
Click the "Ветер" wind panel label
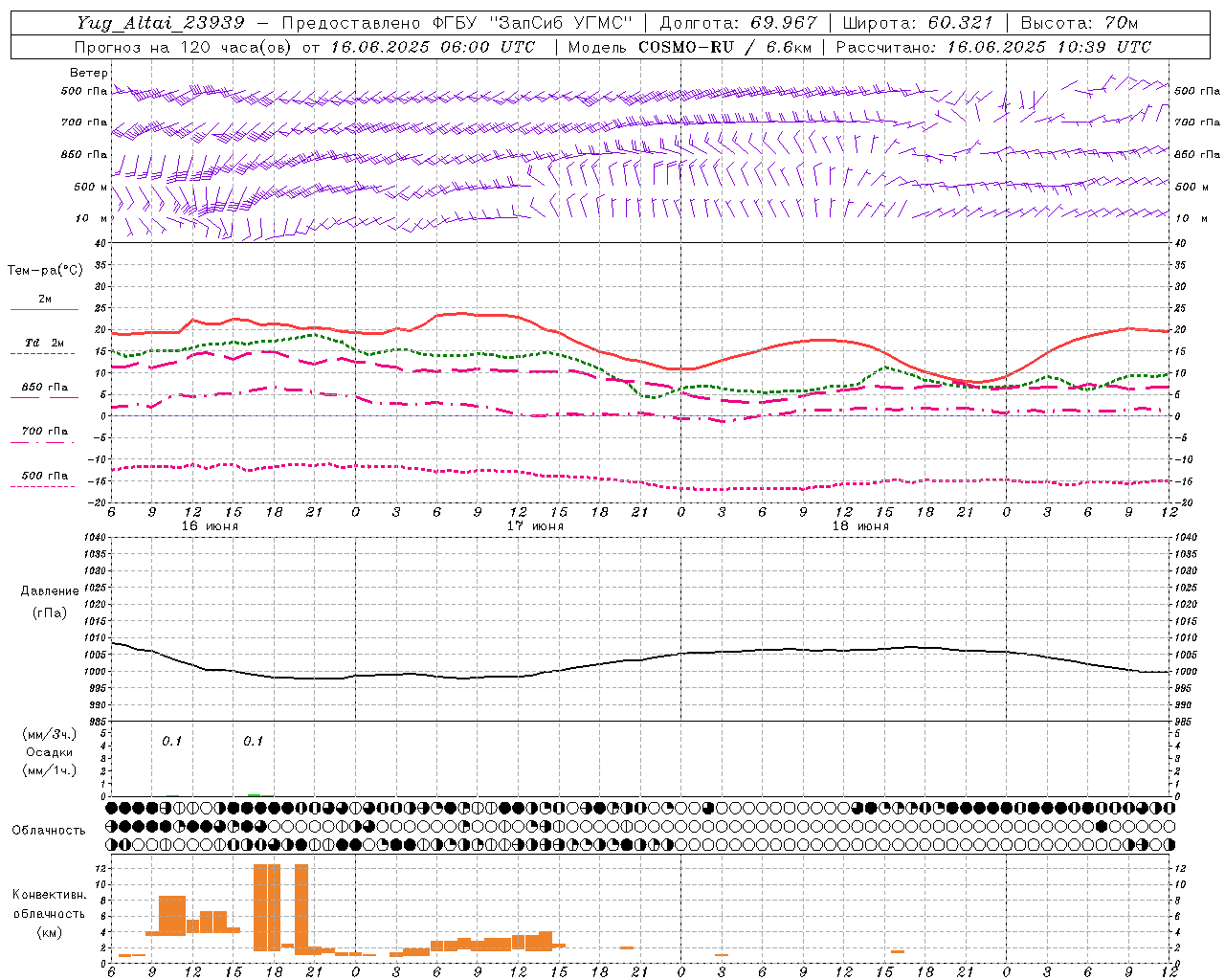click(88, 73)
